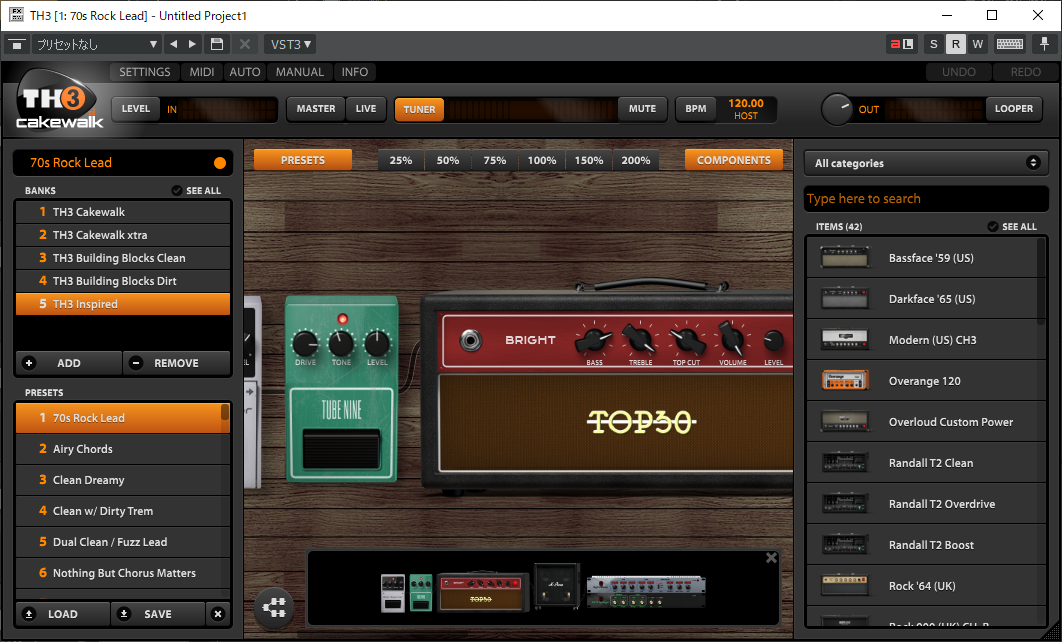Save preset with the floppy disk icon

point(217,44)
